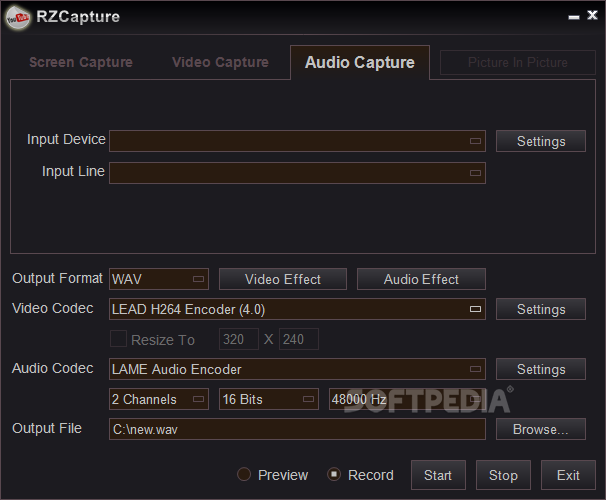
Task: Click the Stop button
Action: [x=503, y=475]
